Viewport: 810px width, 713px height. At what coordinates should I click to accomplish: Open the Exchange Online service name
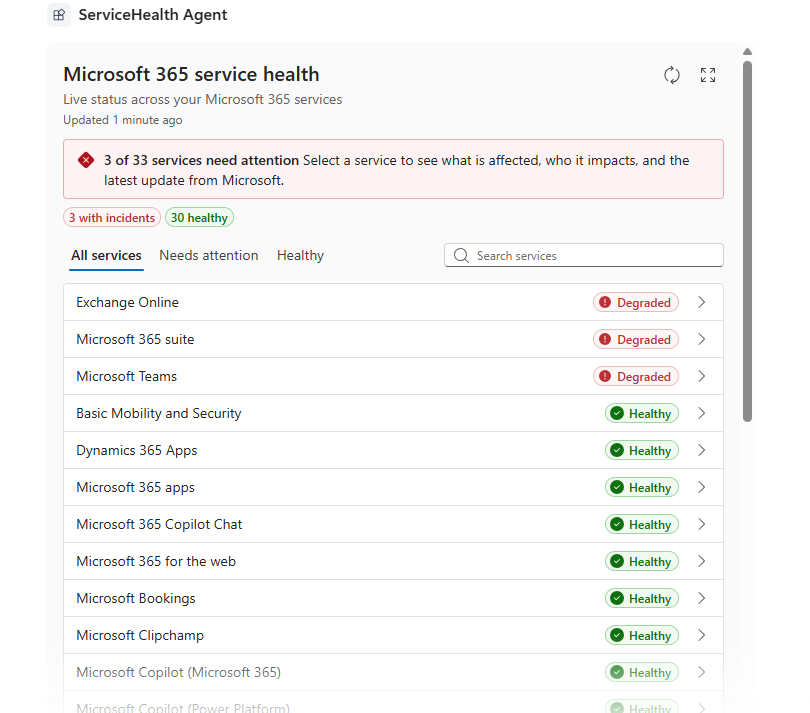128,302
